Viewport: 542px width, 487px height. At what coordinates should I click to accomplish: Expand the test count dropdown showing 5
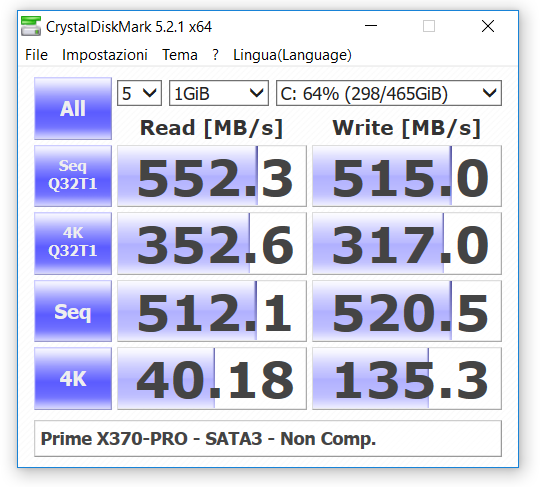coord(139,93)
